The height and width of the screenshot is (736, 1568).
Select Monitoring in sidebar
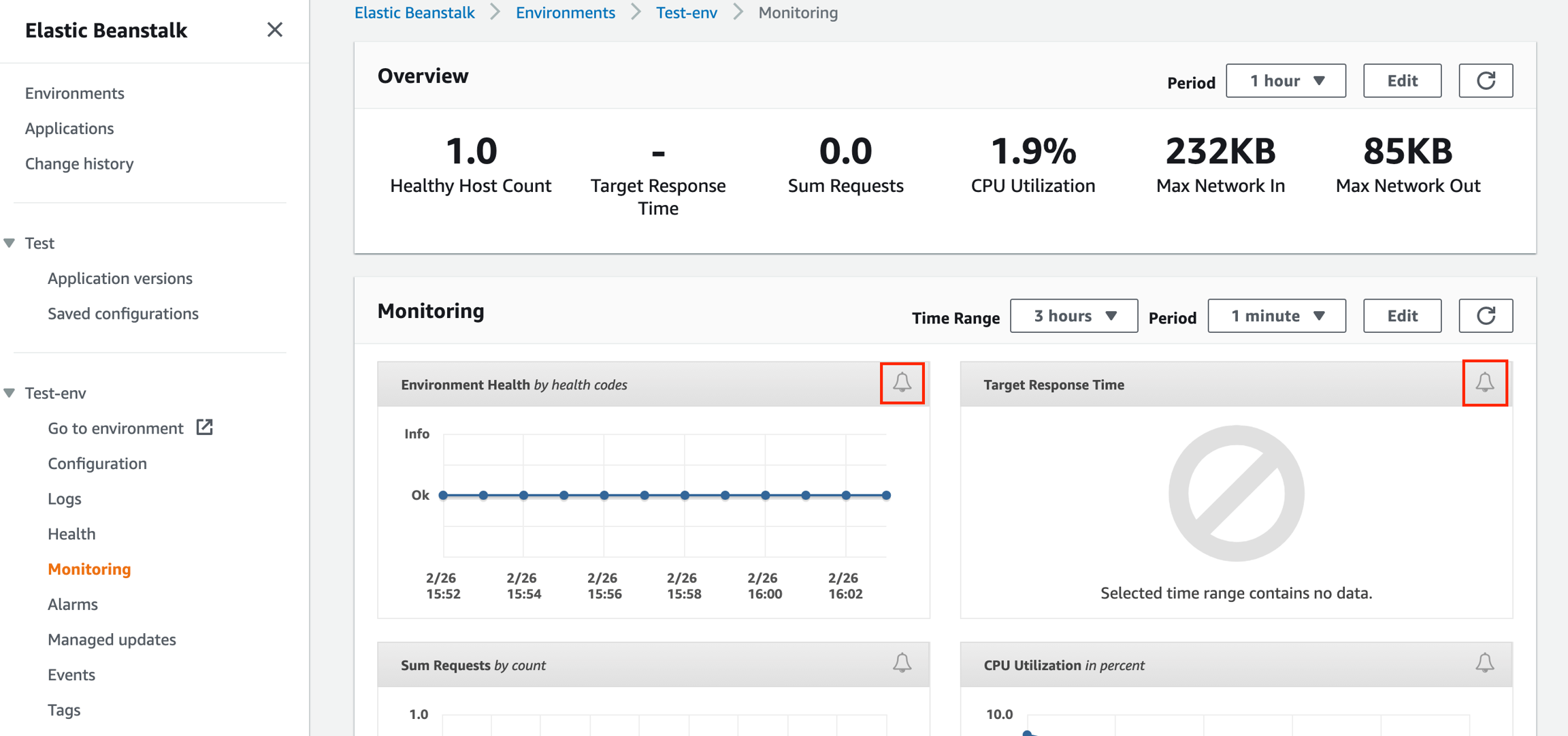tap(89, 569)
